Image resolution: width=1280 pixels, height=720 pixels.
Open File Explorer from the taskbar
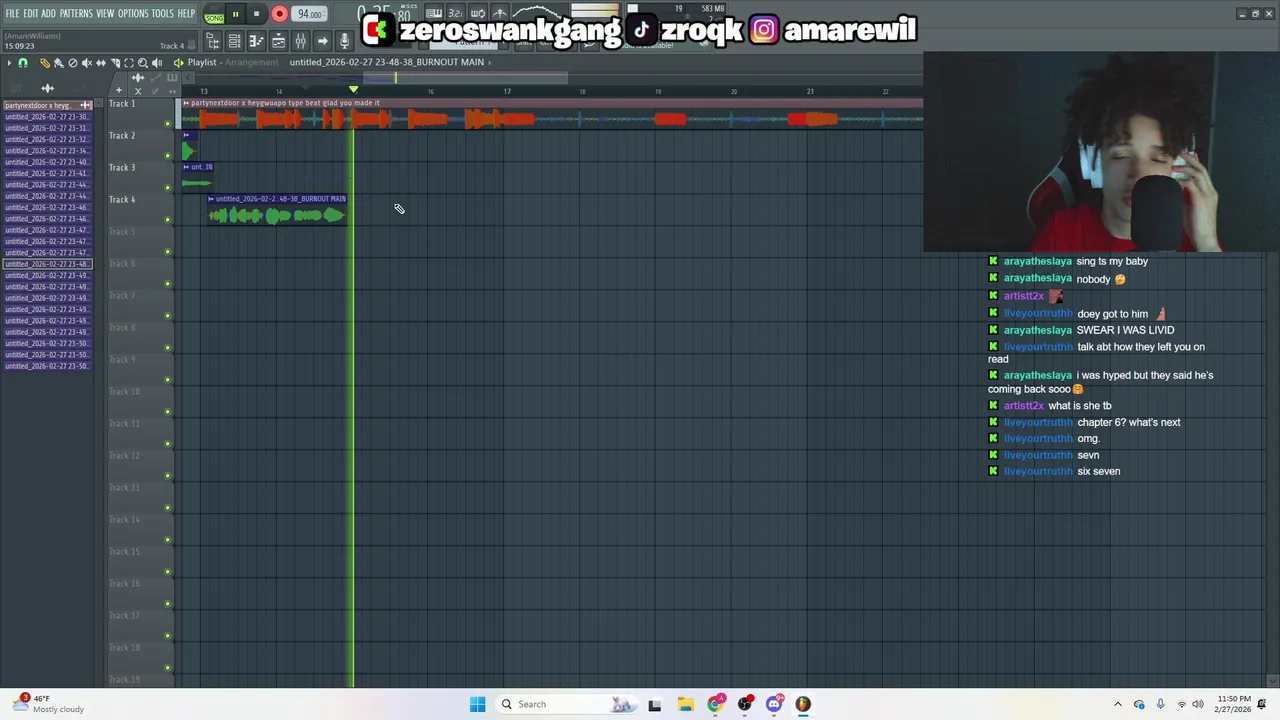click(685, 704)
